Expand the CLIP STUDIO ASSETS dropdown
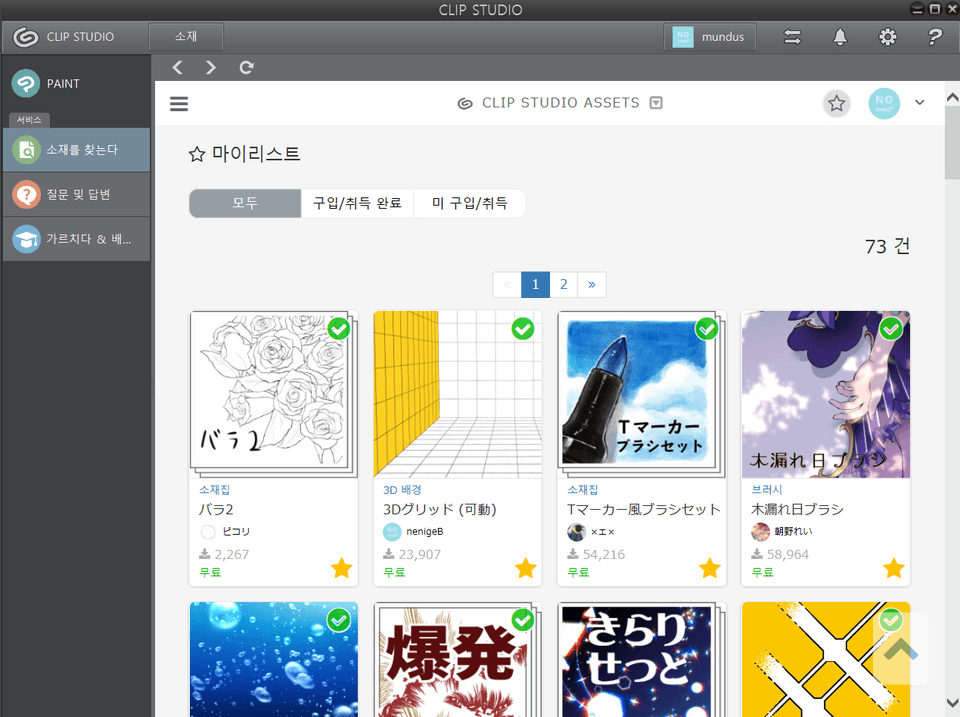This screenshot has height=717, width=960. 656,103
